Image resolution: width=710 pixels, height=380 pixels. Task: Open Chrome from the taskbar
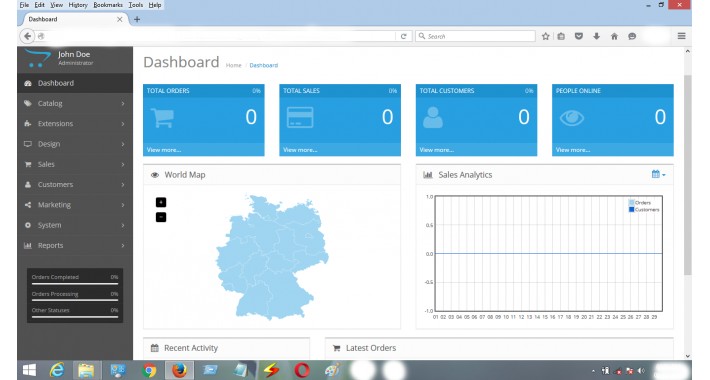click(148, 370)
